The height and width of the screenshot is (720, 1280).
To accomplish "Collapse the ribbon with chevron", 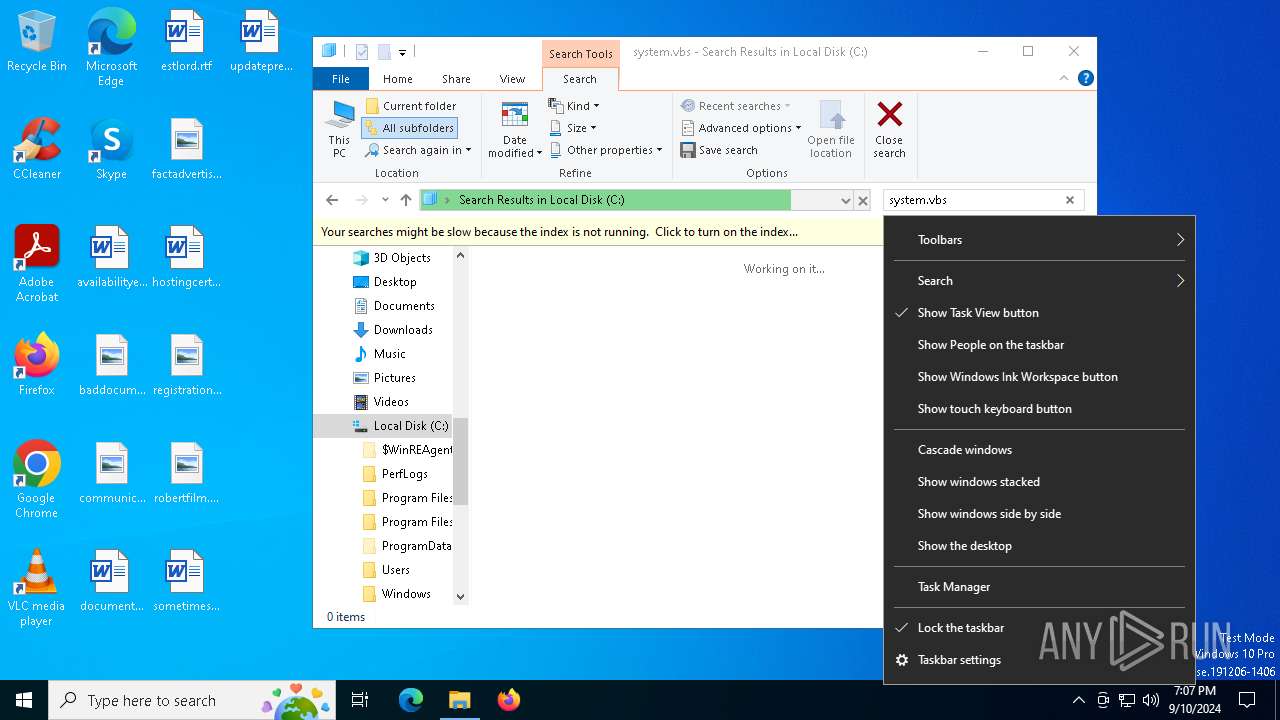I will click(x=1064, y=78).
